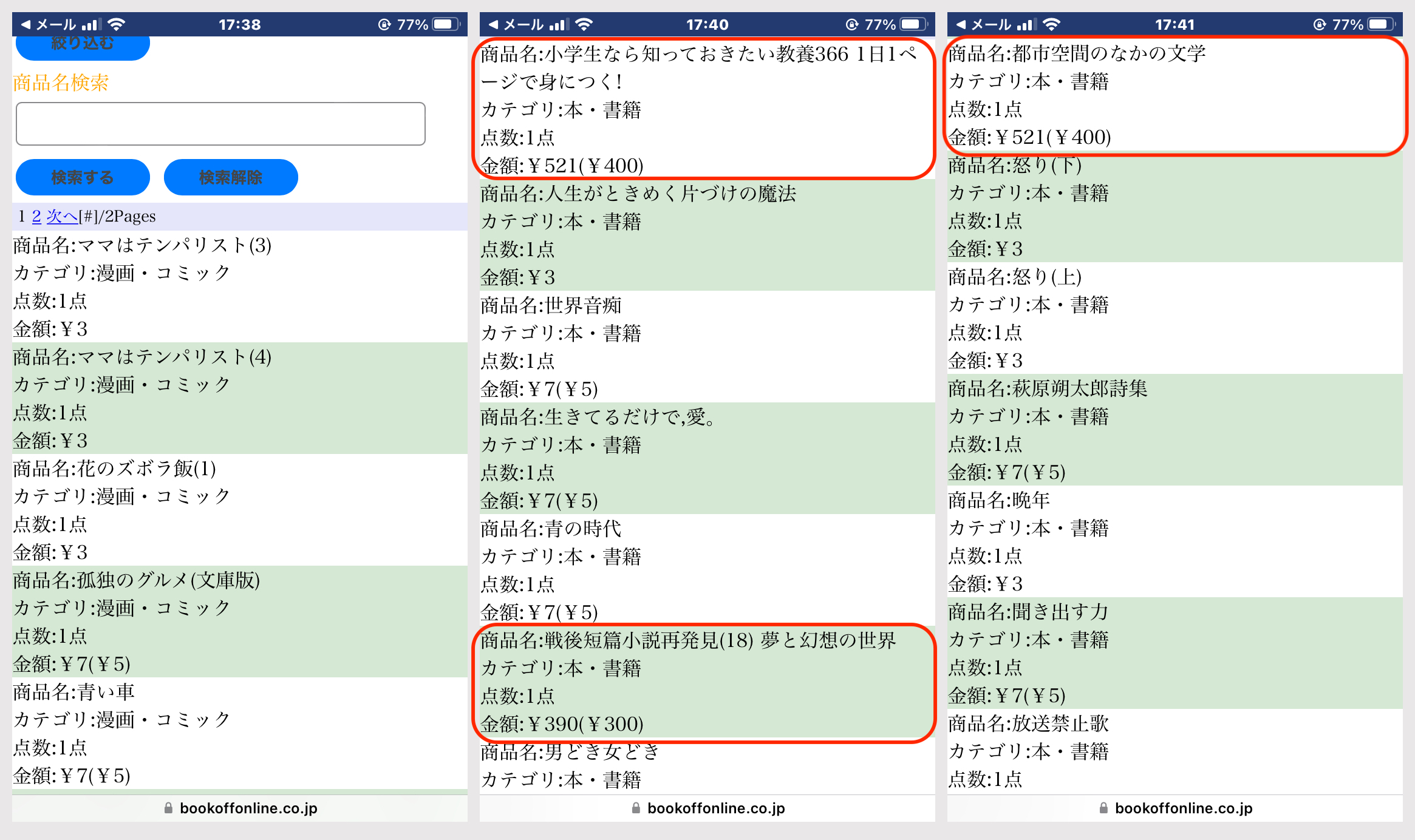Tap signal strength bars in 17:38 screen

pyautogui.click(x=91, y=25)
